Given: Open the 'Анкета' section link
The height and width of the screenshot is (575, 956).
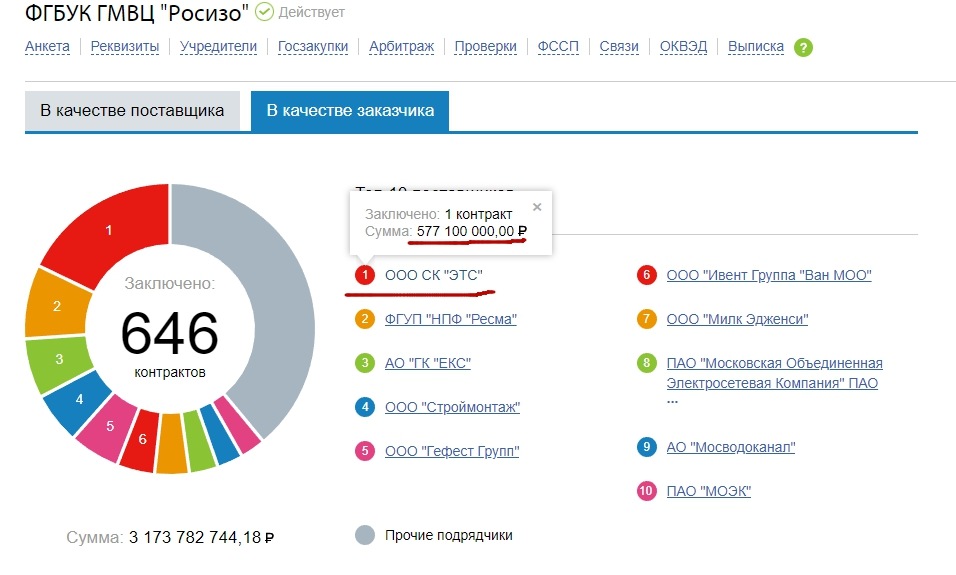Looking at the screenshot, I should coord(48,46).
